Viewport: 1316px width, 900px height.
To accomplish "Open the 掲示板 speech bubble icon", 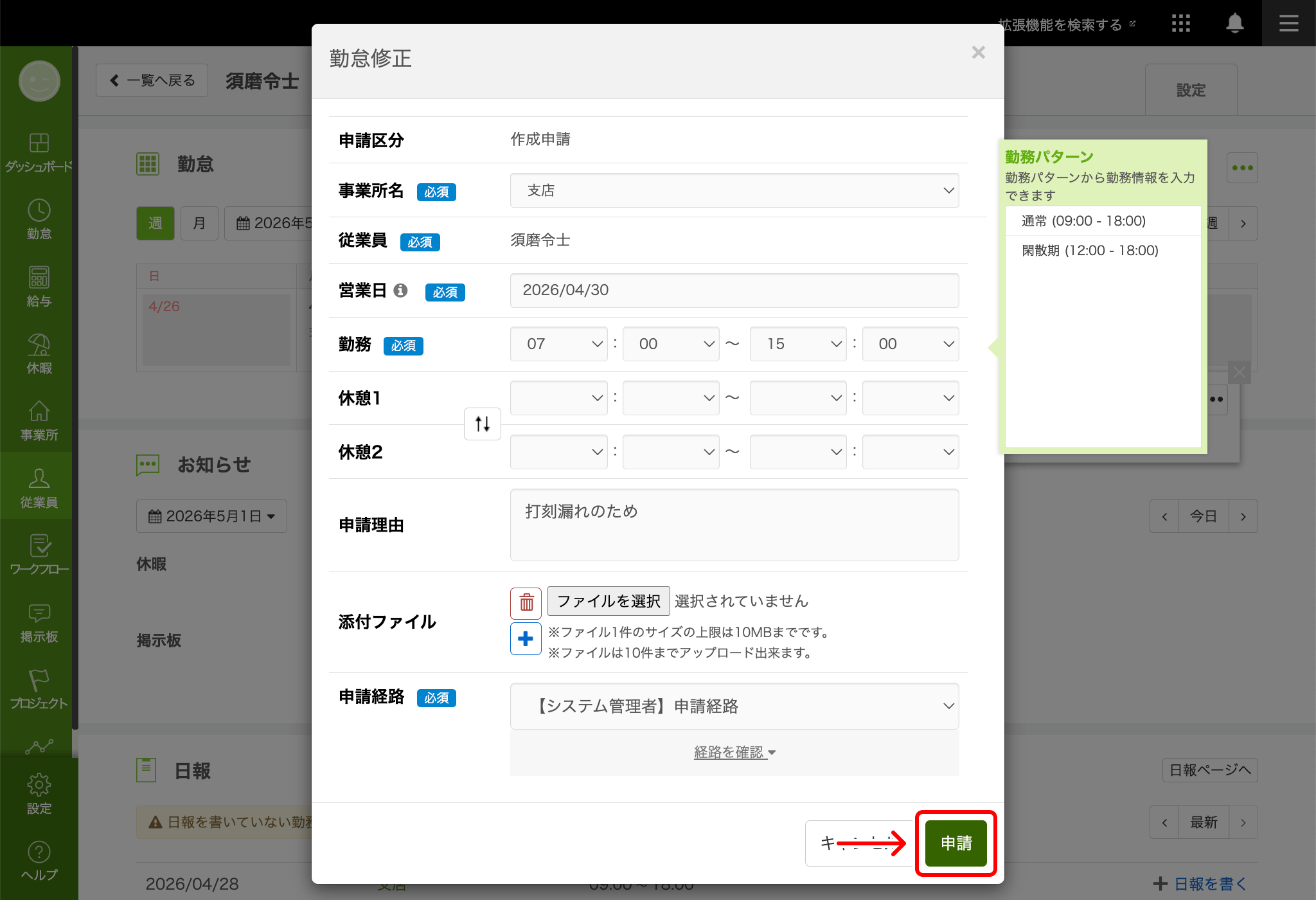I will click(39, 622).
